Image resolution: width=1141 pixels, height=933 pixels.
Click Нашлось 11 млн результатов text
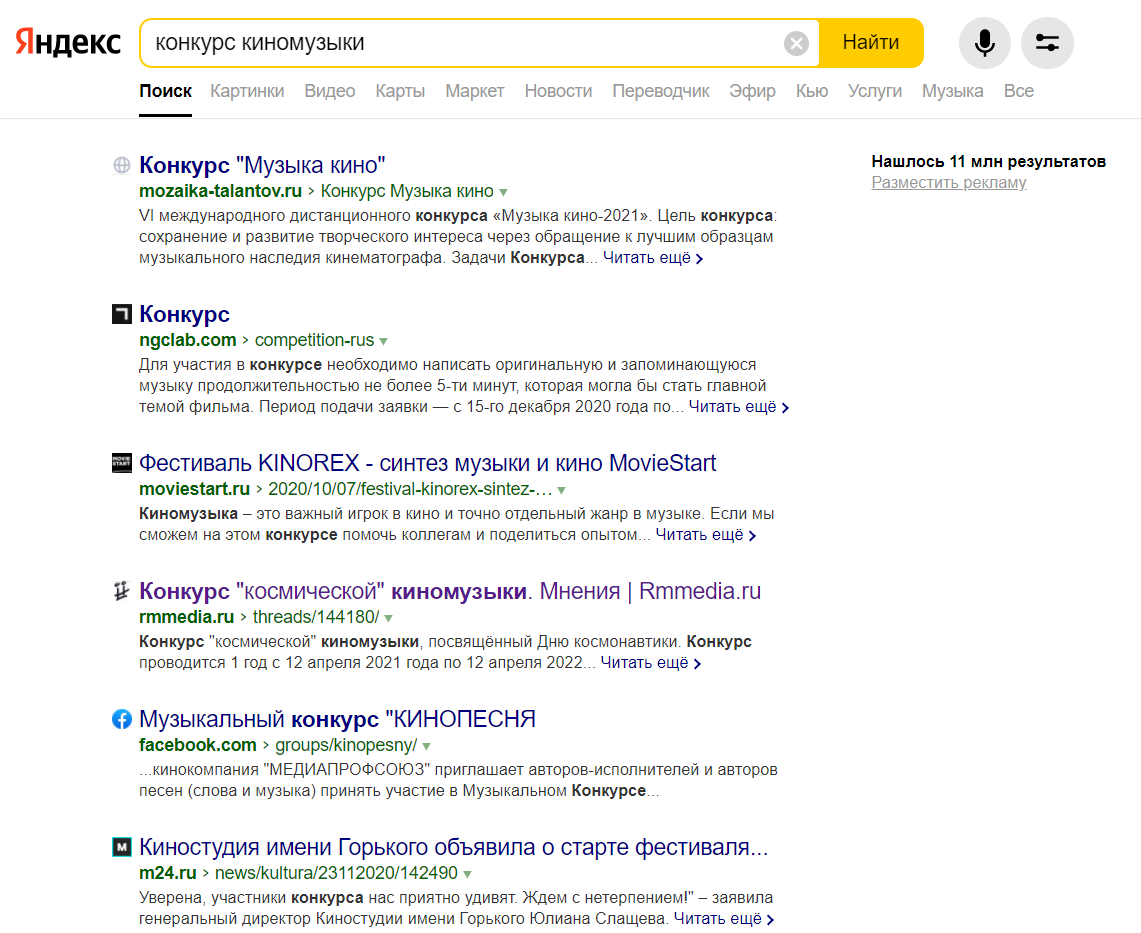(989, 162)
